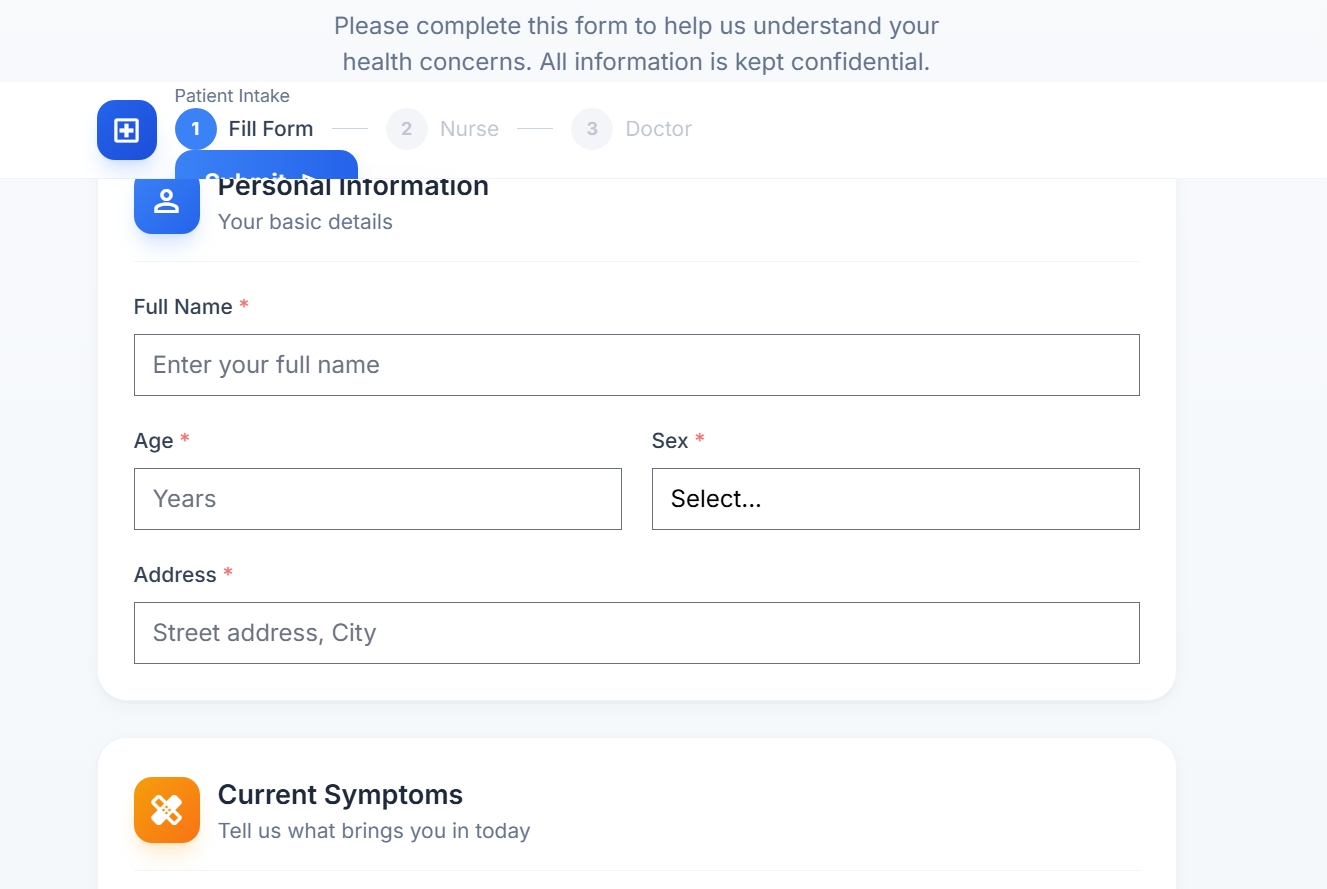1327x889 pixels.
Task: Open the Sex dropdown
Action: 895,499
